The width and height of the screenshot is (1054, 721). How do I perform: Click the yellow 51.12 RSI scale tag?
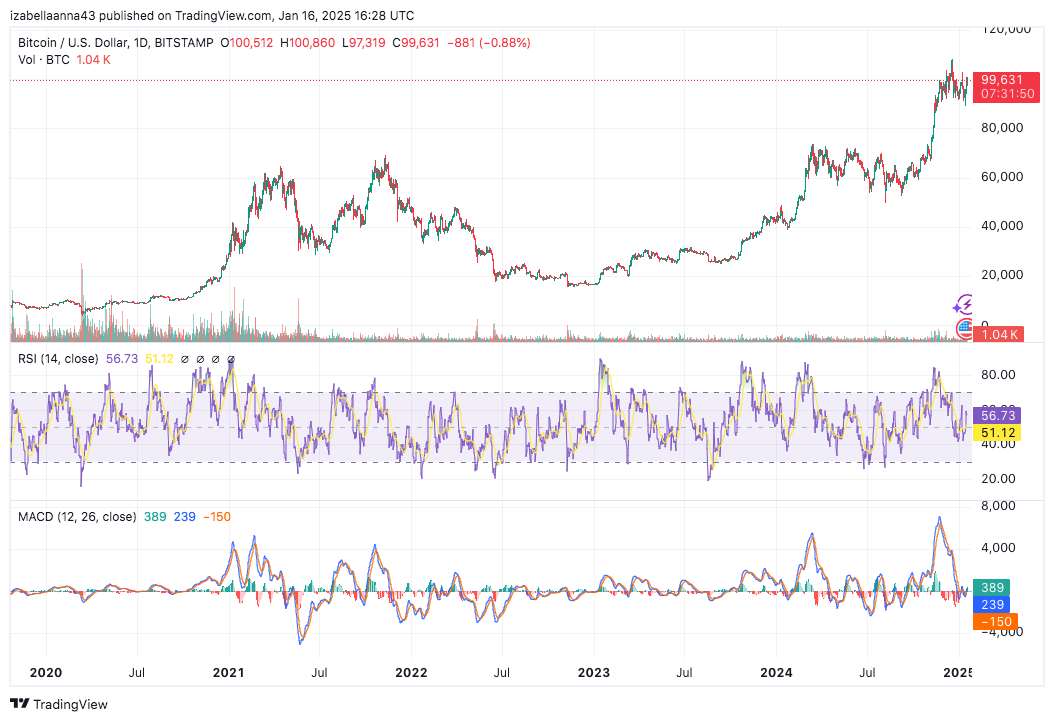click(x=998, y=433)
